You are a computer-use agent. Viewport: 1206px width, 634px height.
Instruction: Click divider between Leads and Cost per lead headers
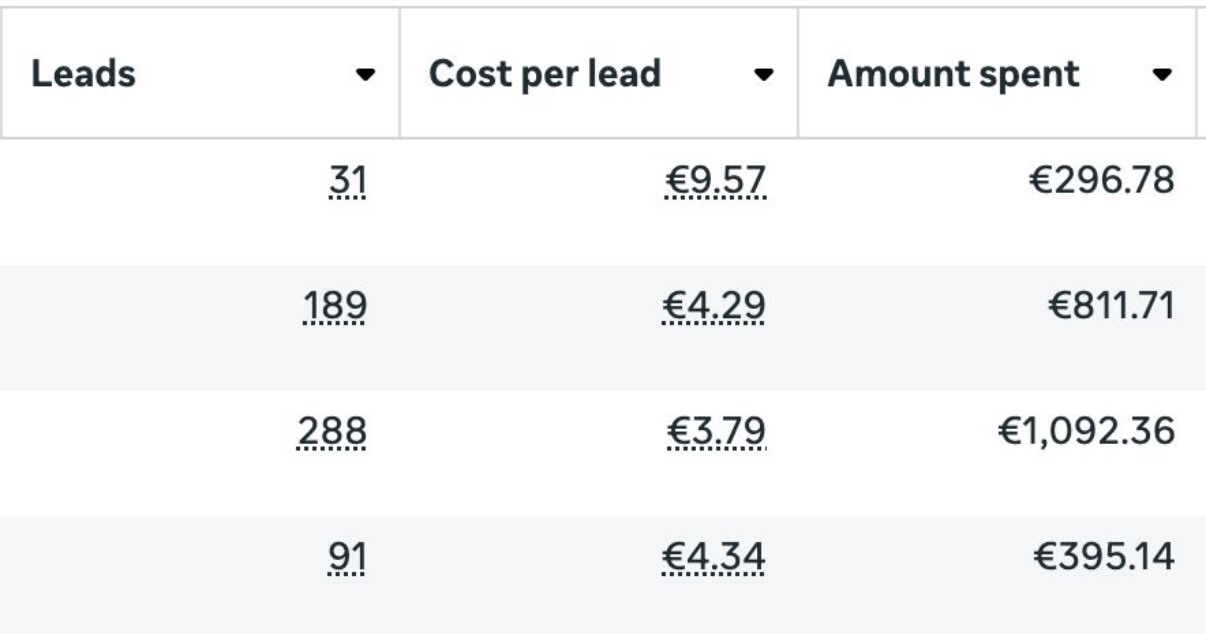(x=399, y=73)
